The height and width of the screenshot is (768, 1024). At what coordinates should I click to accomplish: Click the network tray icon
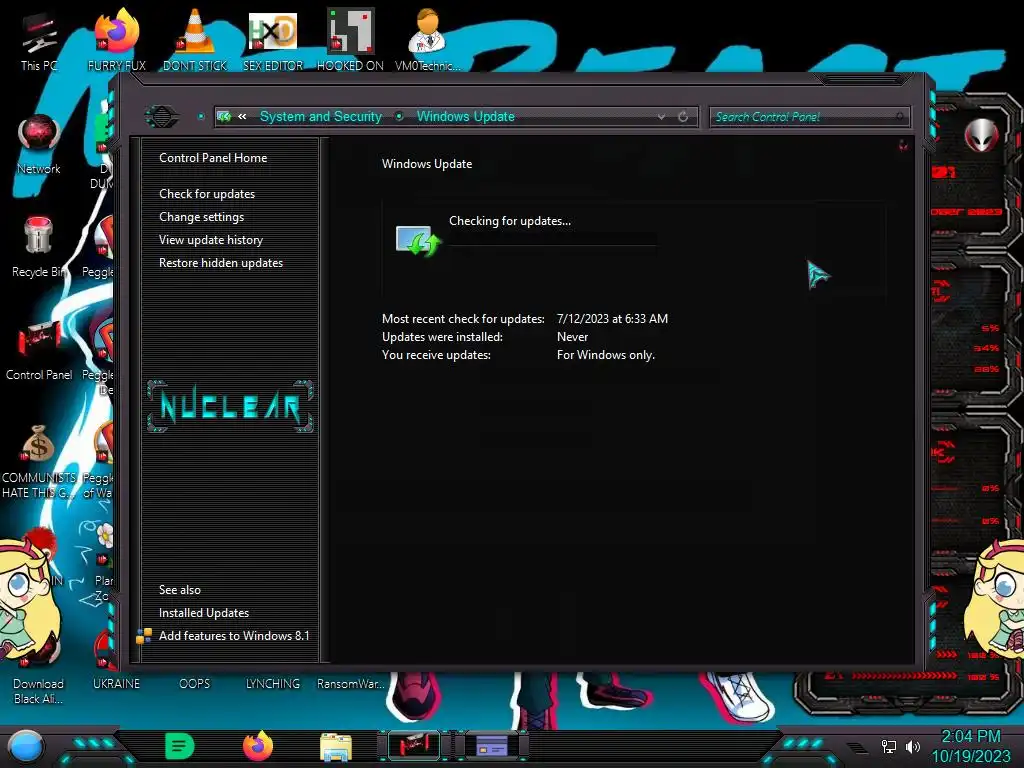pyautogui.click(x=888, y=746)
